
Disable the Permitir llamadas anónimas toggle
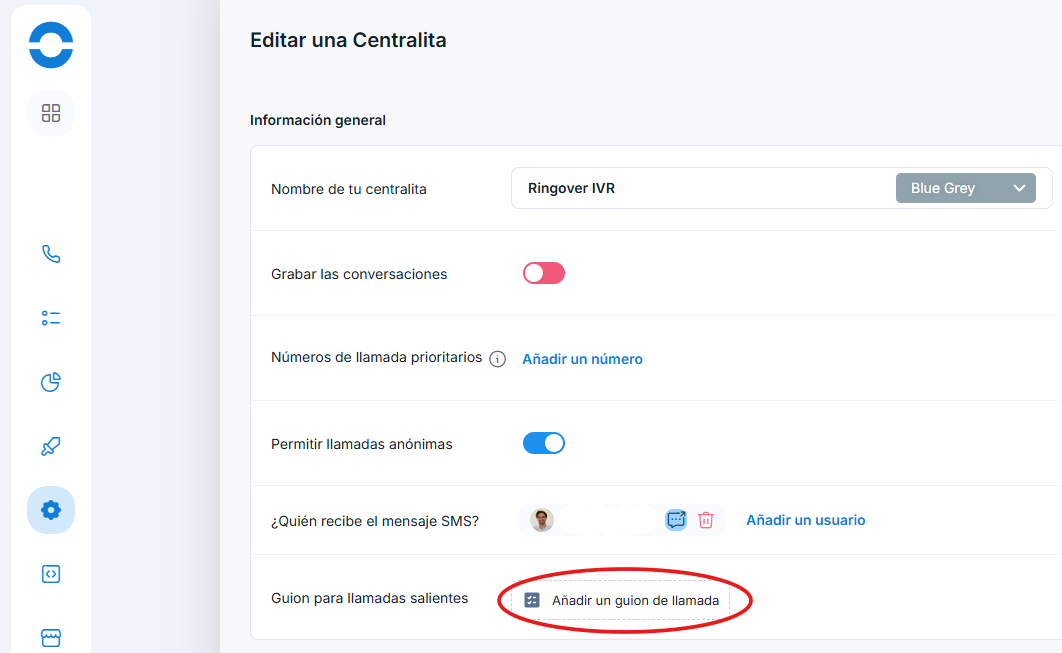544,443
